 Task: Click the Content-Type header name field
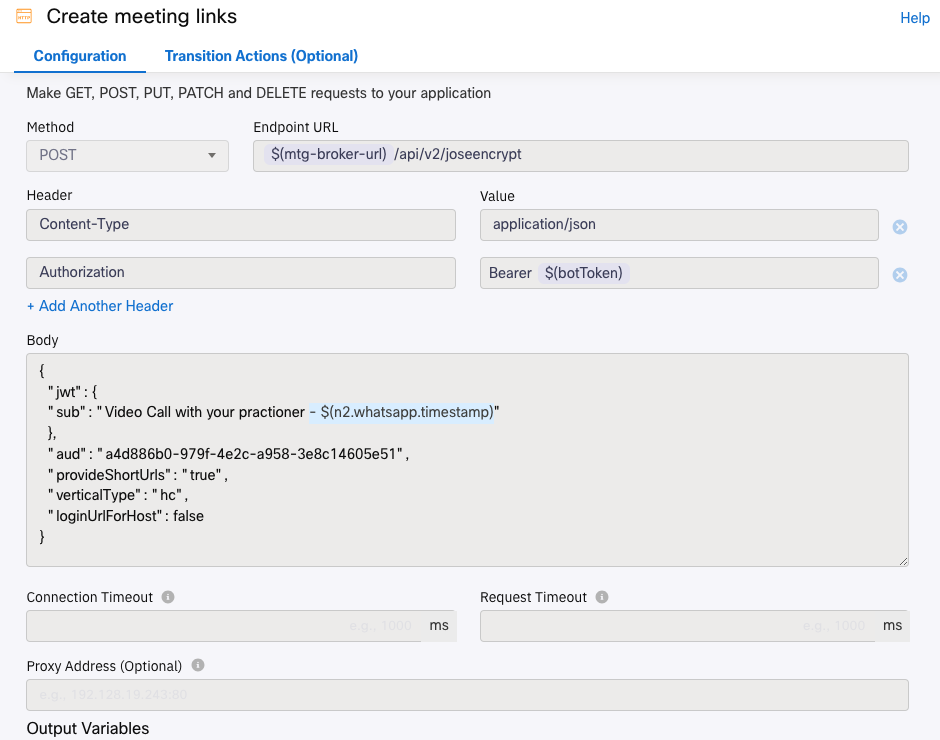[240, 225]
